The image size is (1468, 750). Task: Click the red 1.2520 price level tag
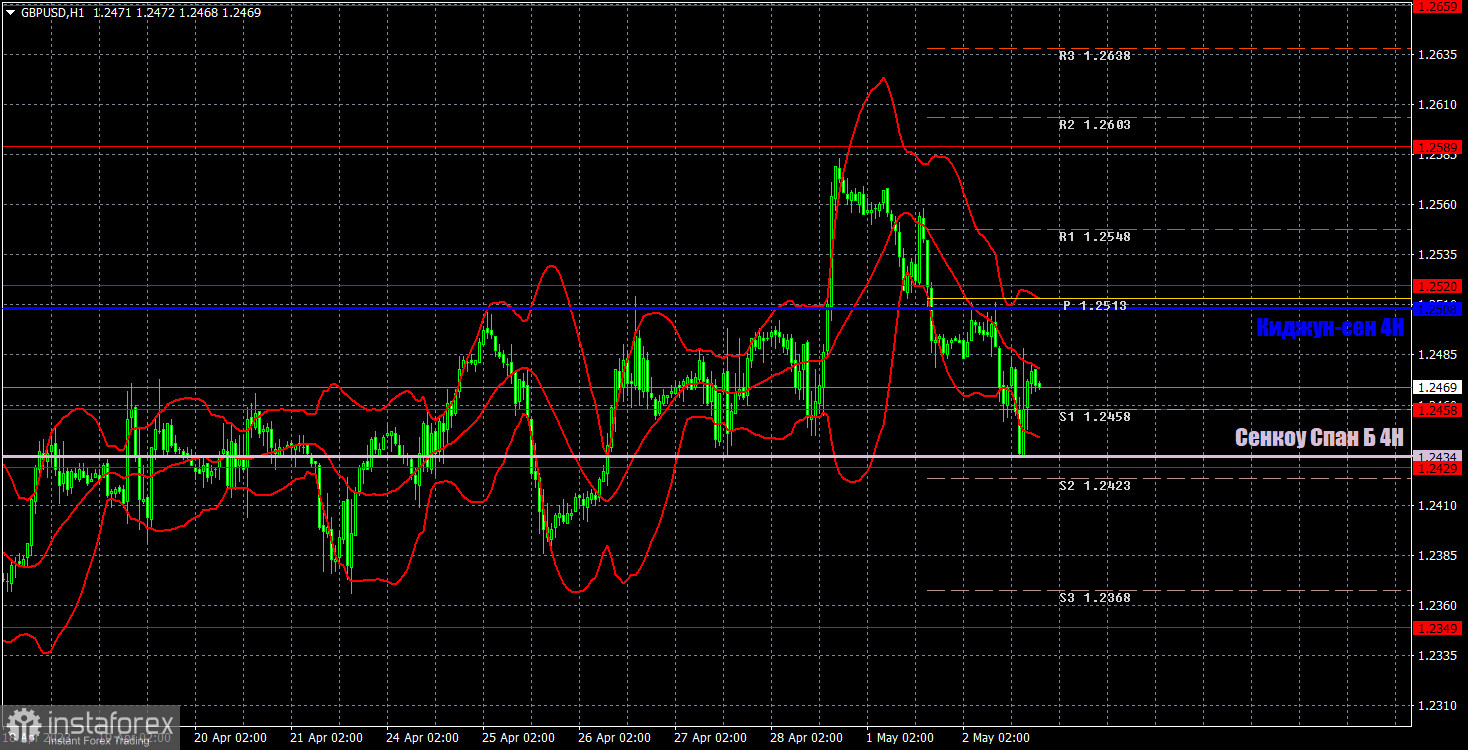point(1439,286)
